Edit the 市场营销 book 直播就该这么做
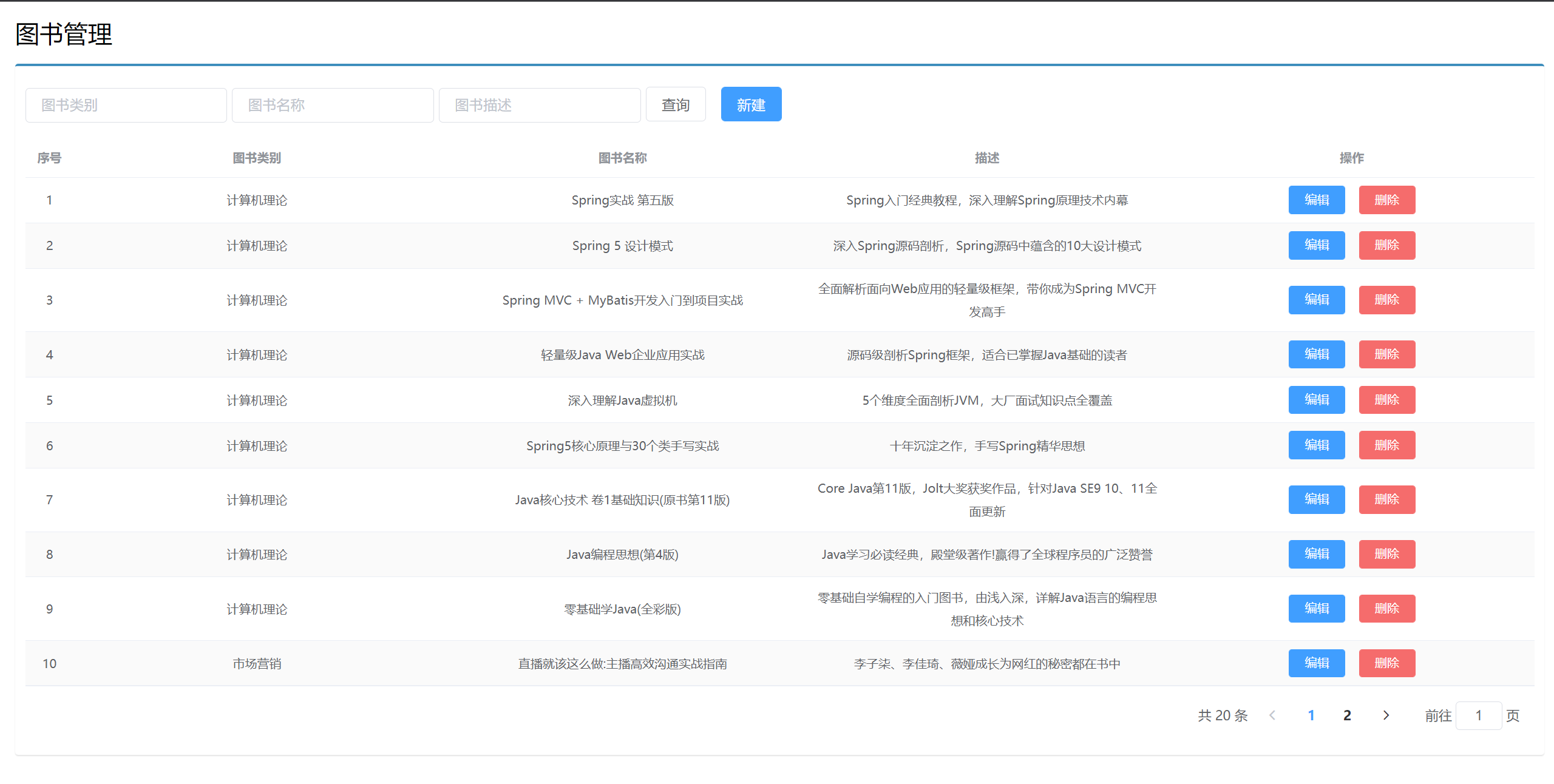This screenshot has width=1554, height=784. pyautogui.click(x=1316, y=663)
